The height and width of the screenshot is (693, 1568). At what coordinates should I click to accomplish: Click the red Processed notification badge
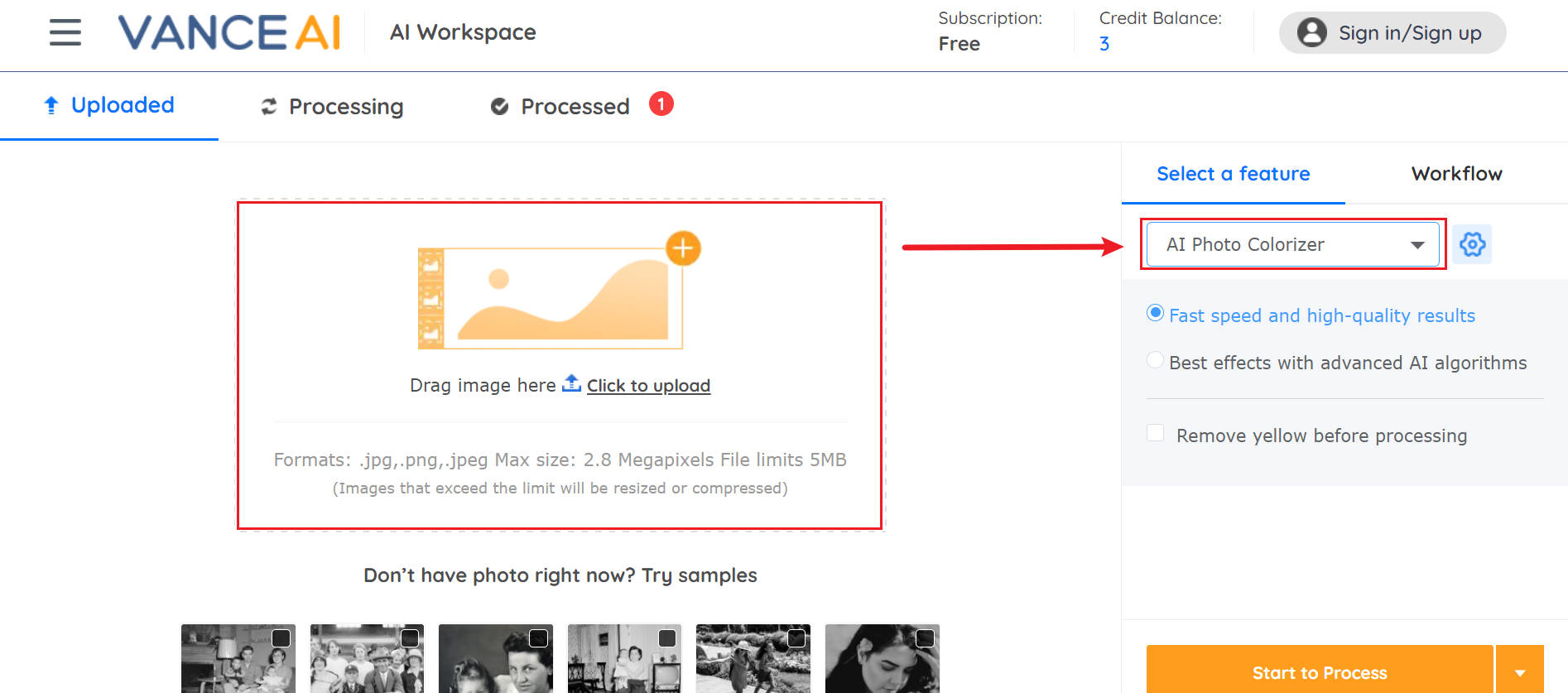click(x=661, y=104)
